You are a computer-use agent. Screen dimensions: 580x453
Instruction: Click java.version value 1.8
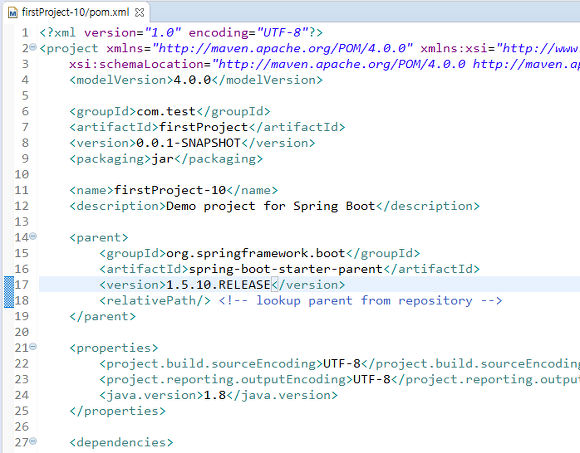[215, 395]
